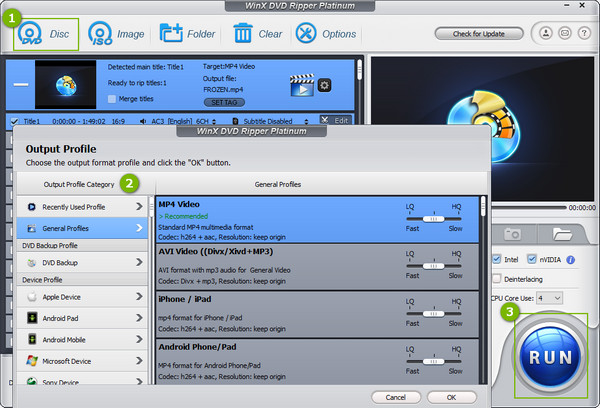The width and height of the screenshot is (600, 408).
Task: Expand Microsoft Device chevron arrow
Action: [139, 361]
